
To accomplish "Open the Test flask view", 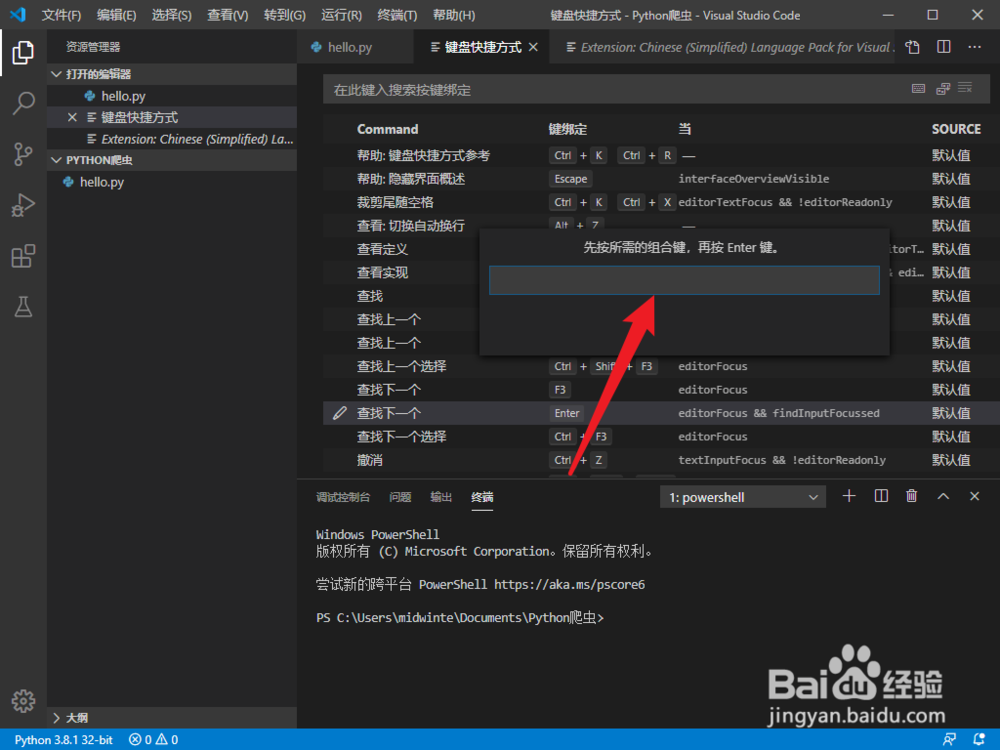I will 23,307.
